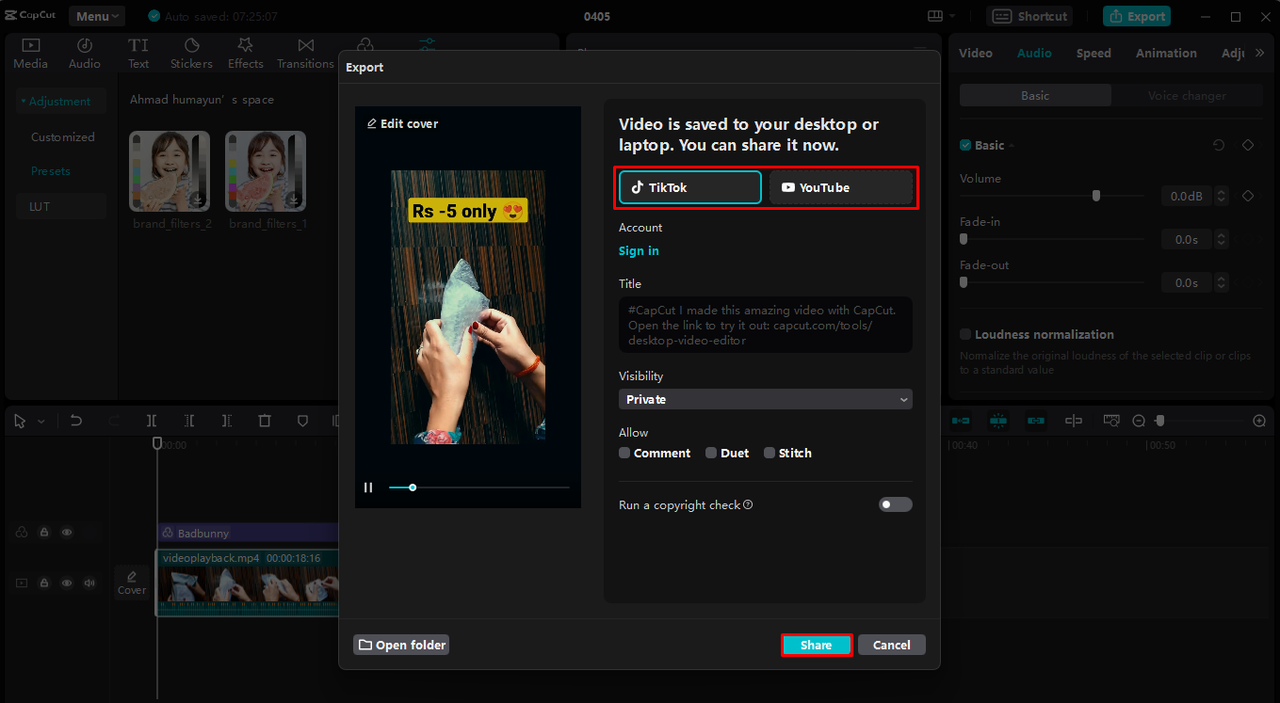Open the Transitions tab

[305, 53]
